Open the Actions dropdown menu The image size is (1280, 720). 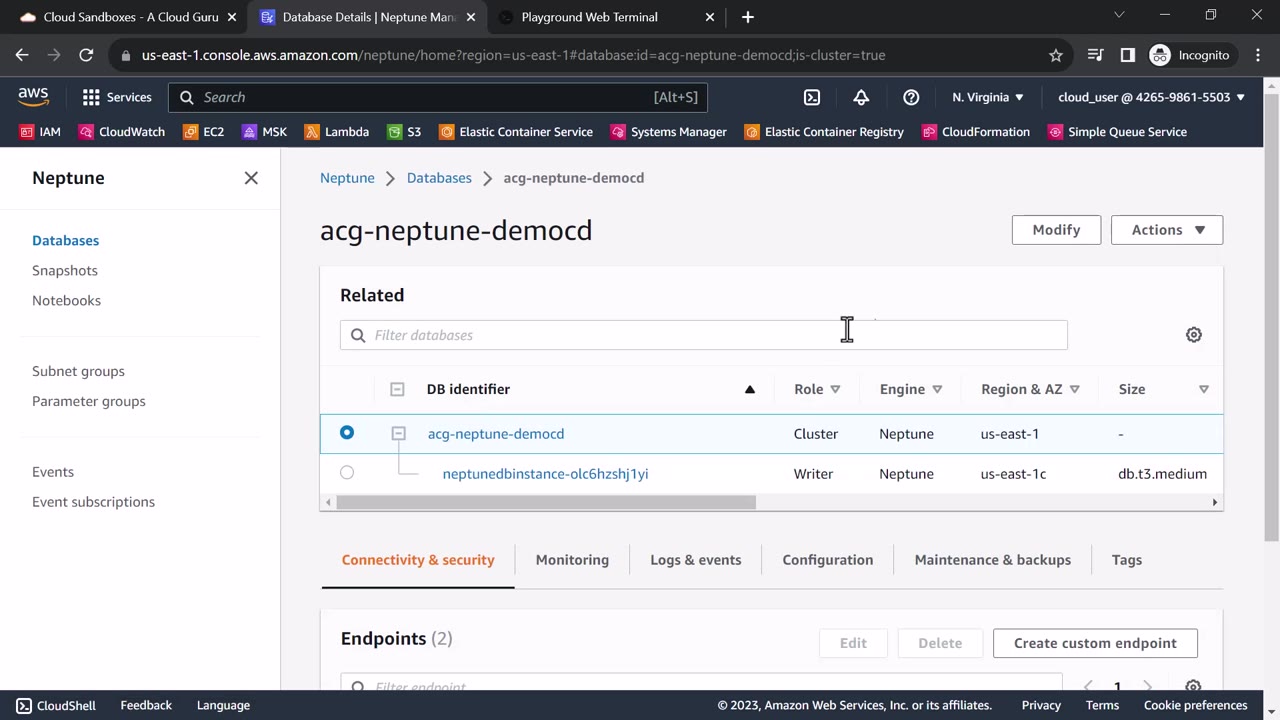point(1166,230)
